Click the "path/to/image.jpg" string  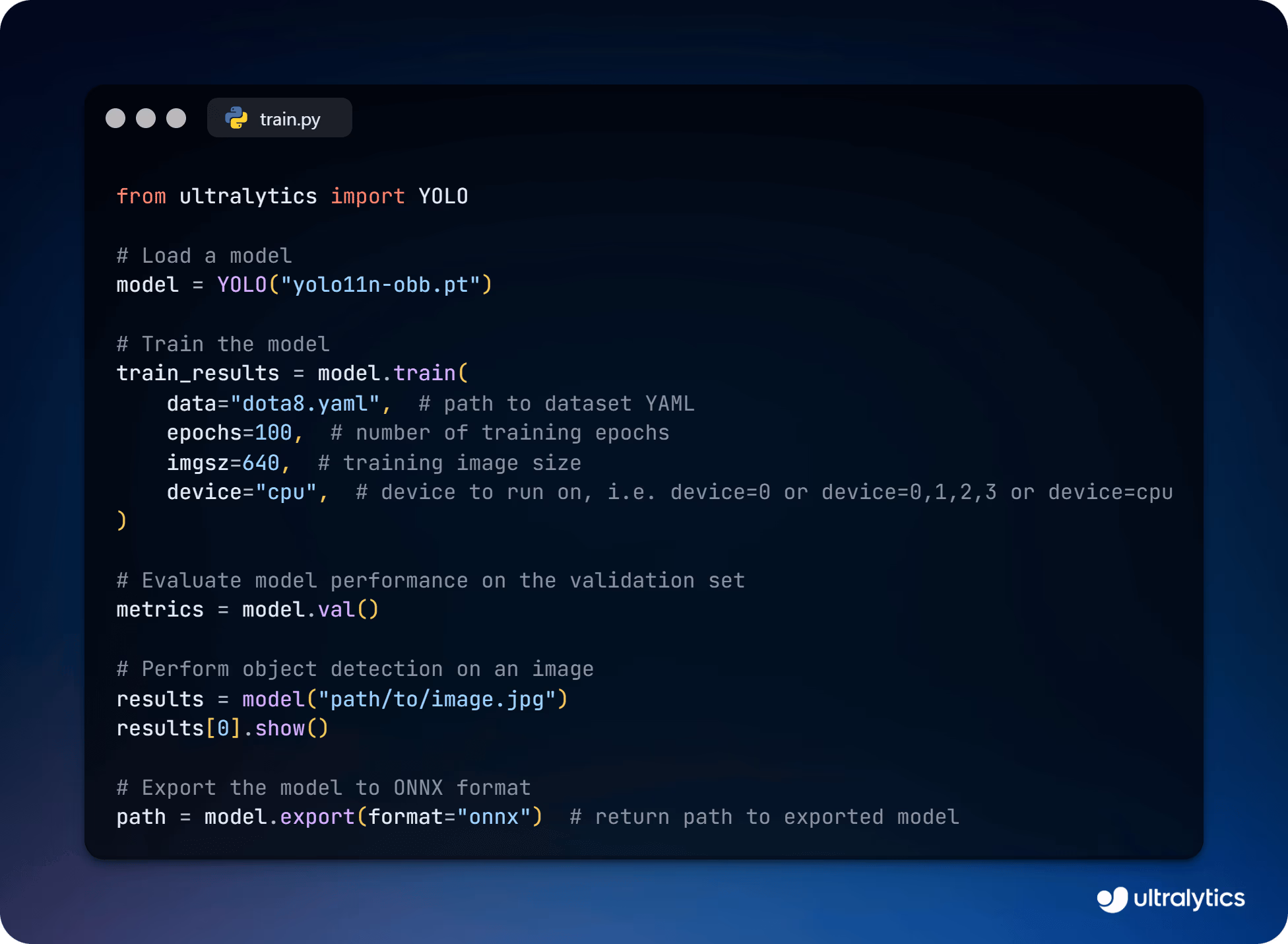[437, 699]
